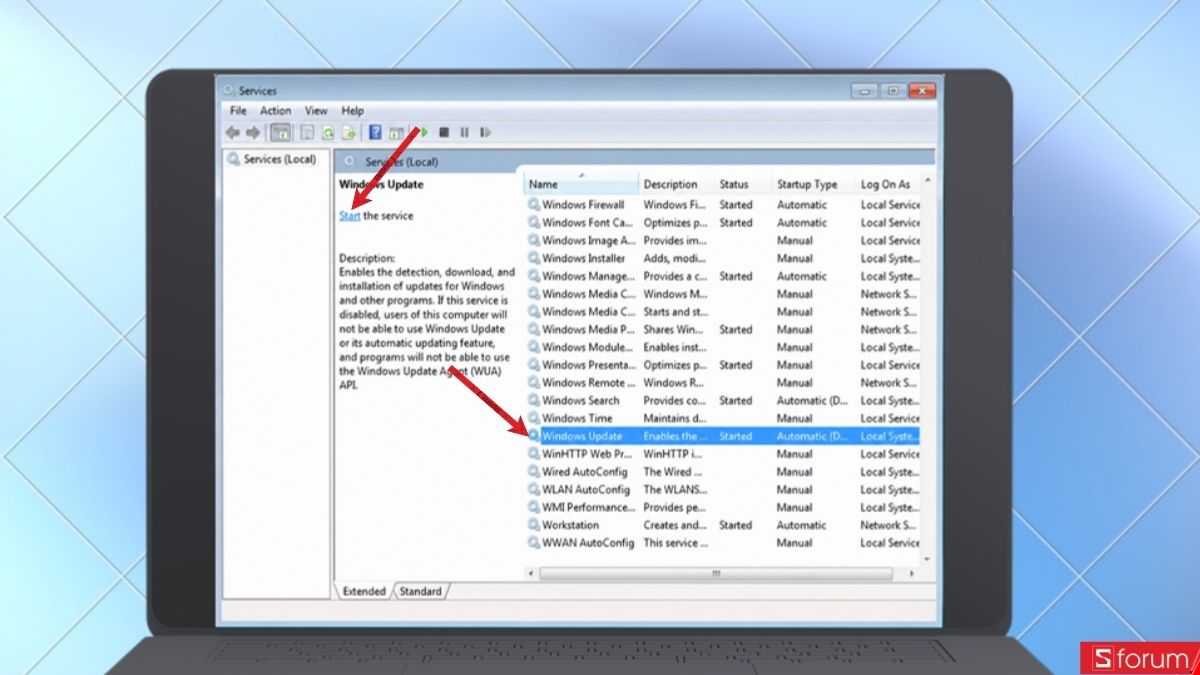Select the WinHTTP Web Pr... service name
The image size is (1200, 675).
point(588,454)
